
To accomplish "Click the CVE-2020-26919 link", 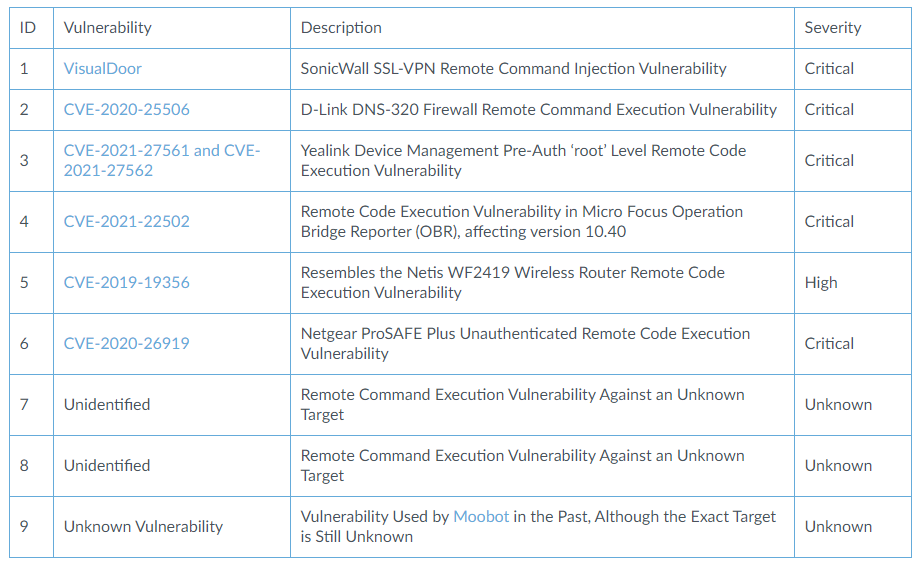I will (x=127, y=343).
